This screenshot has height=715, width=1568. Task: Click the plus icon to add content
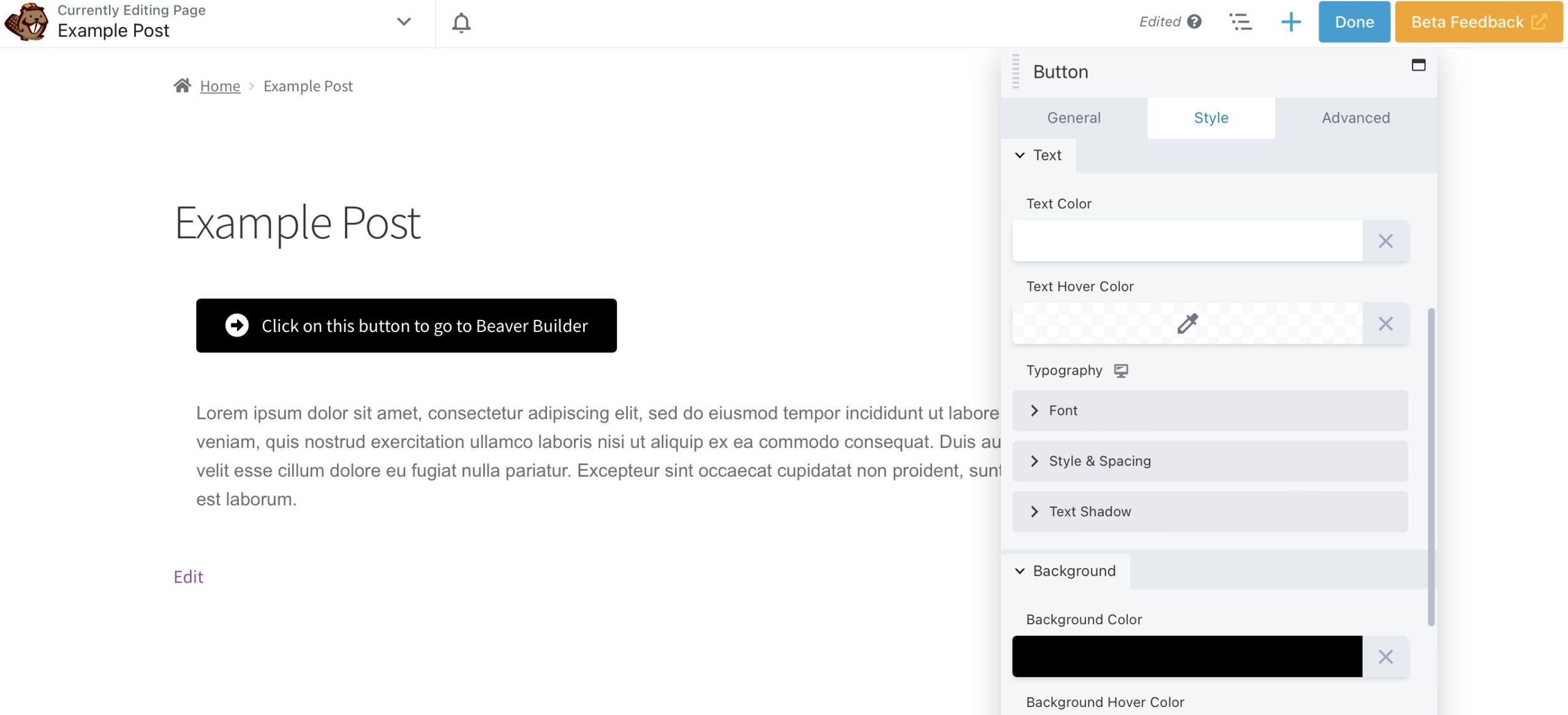tap(1291, 22)
